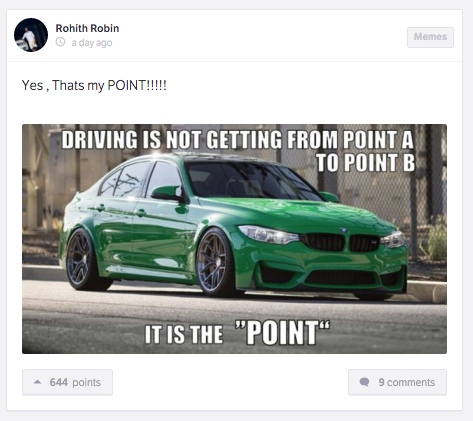The width and height of the screenshot is (473, 421).
Task: Click the upvote arrow icon
Action: coord(38,382)
